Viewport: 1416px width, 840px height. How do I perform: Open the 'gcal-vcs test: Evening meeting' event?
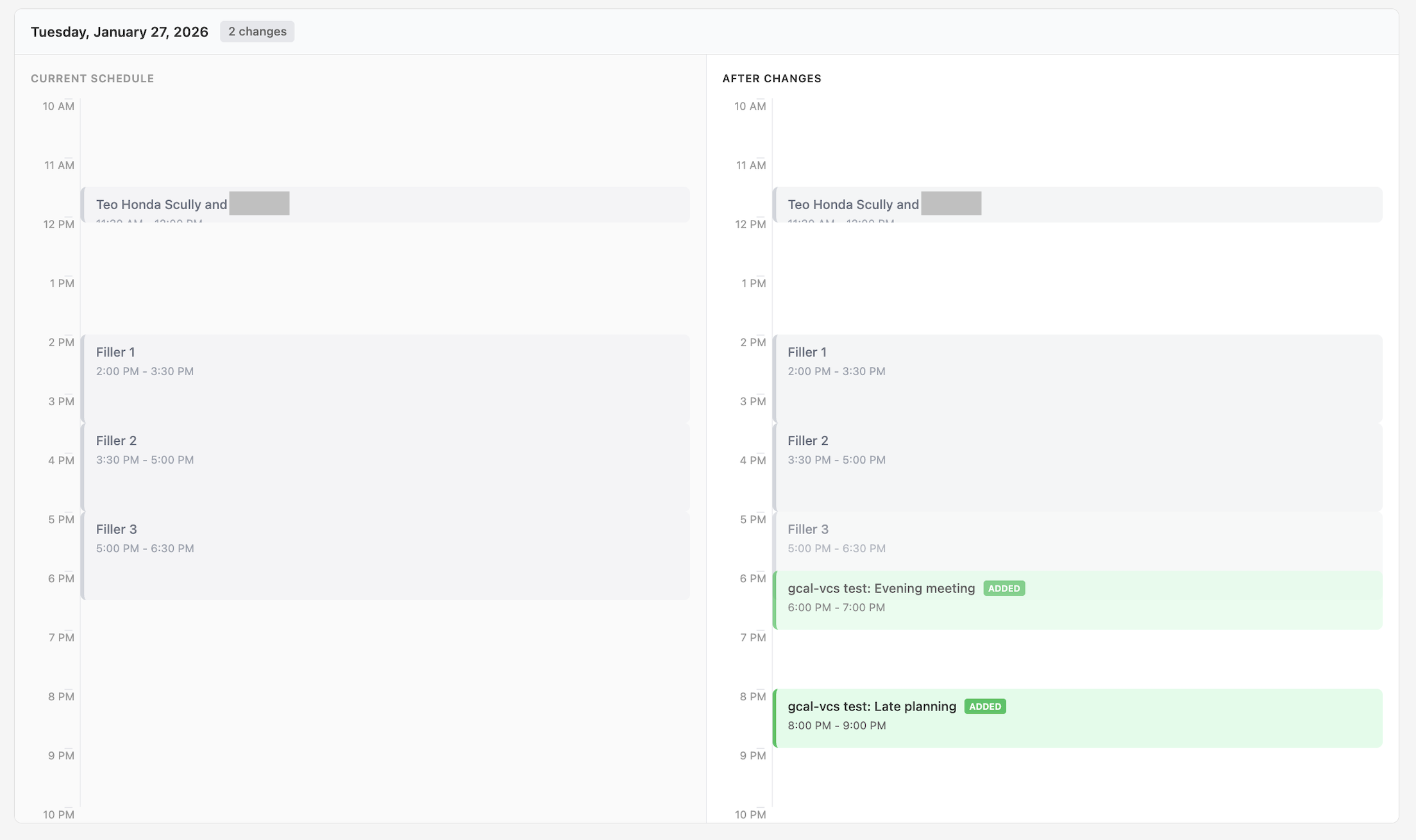pyautogui.click(x=1077, y=600)
